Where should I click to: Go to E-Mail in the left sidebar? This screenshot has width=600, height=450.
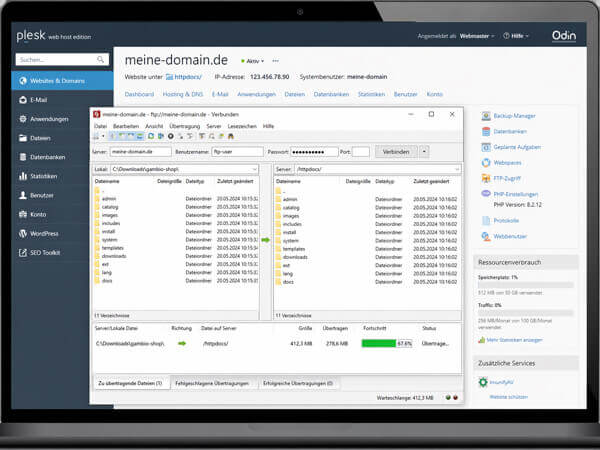pos(40,99)
